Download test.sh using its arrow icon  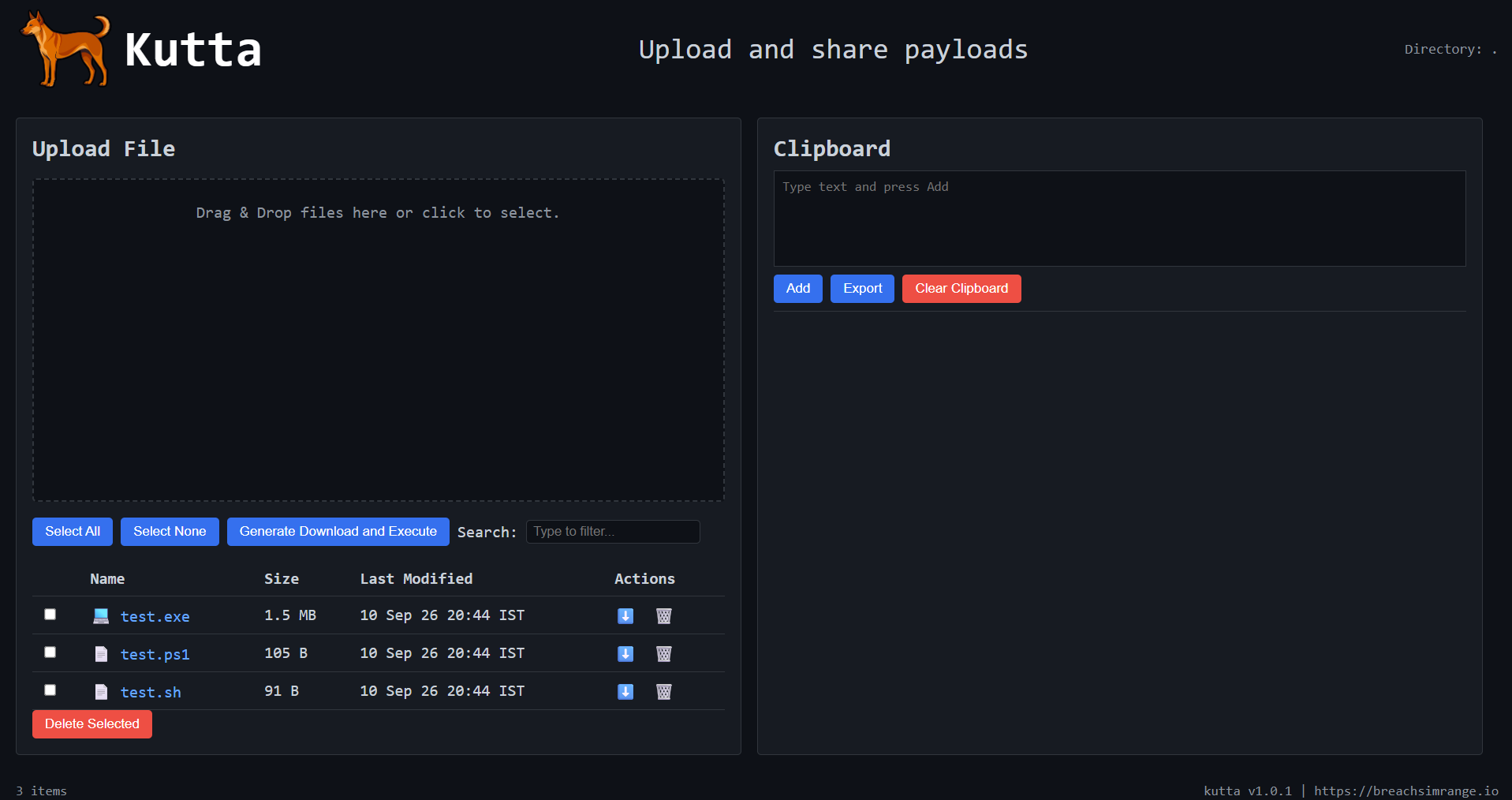[625, 692]
